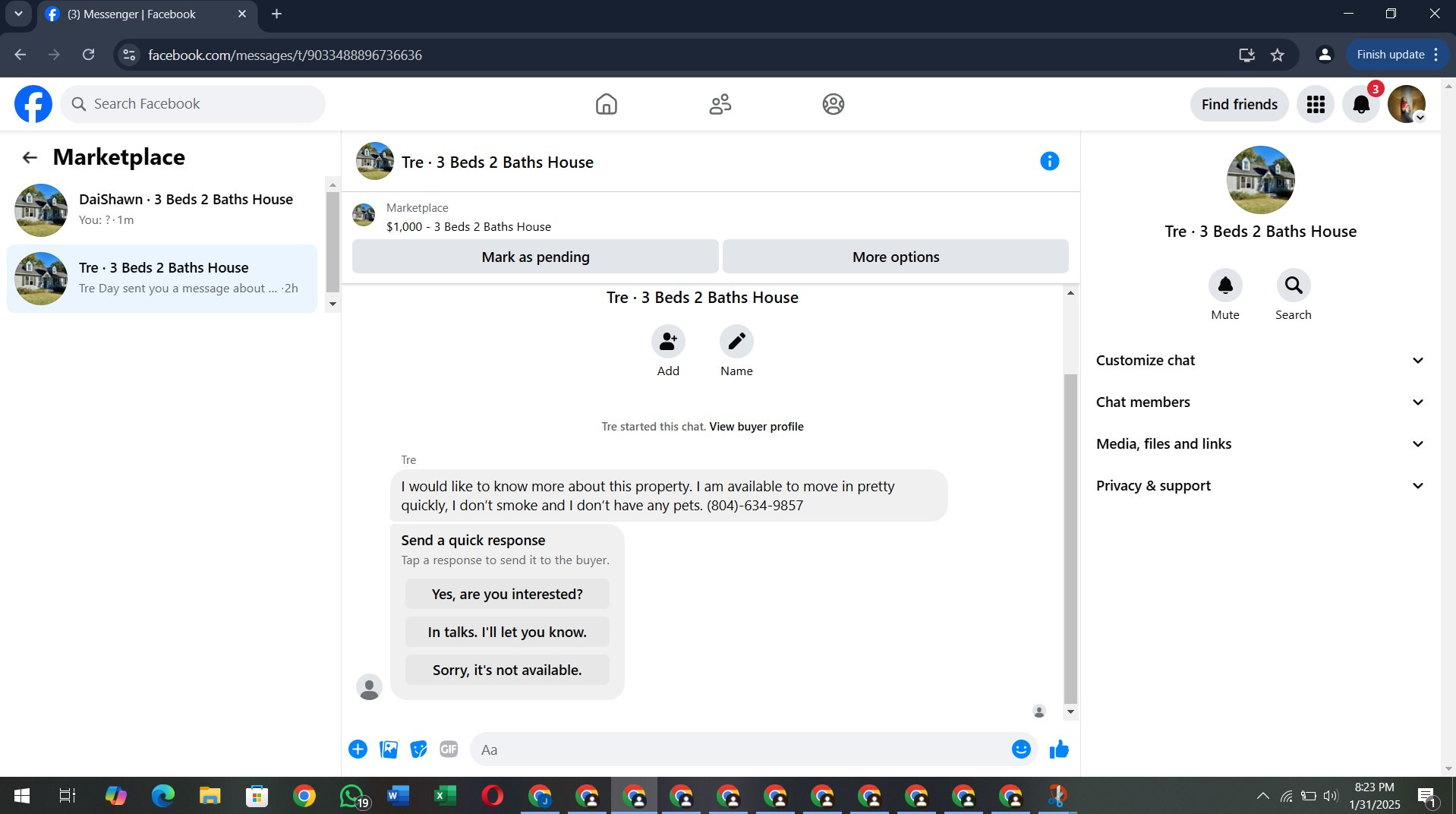
Task: Open Opera browser from taskbar
Action: pos(492,795)
